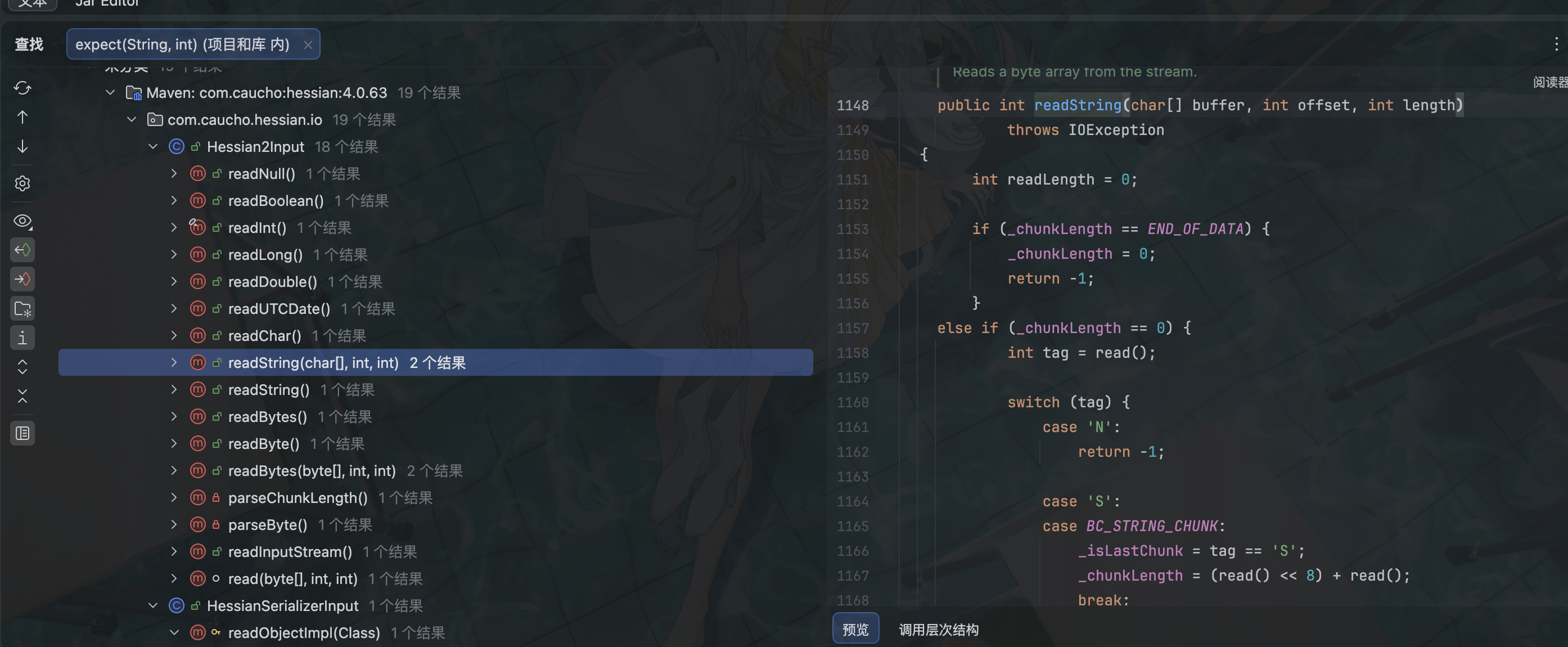Click the collapse all icon in sidebar
Viewport: 1568px width, 647px height.
coord(22,396)
